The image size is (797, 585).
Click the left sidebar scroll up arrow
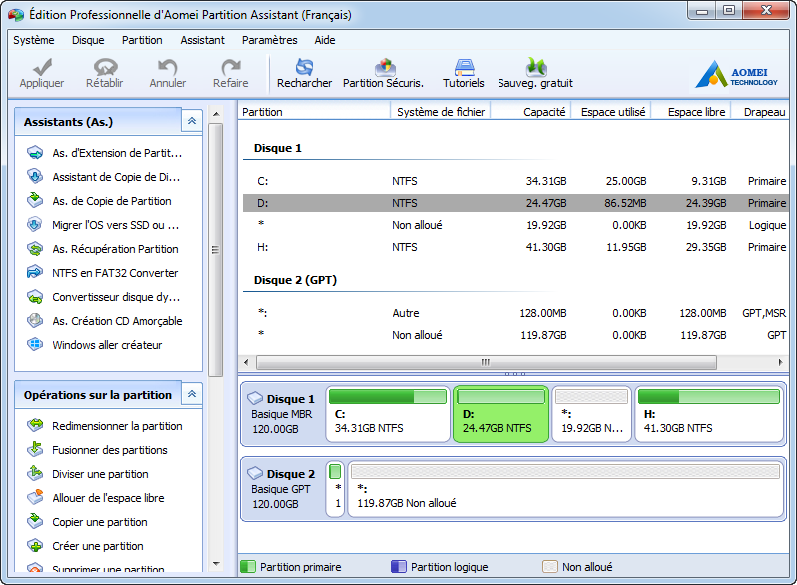[x=216, y=114]
